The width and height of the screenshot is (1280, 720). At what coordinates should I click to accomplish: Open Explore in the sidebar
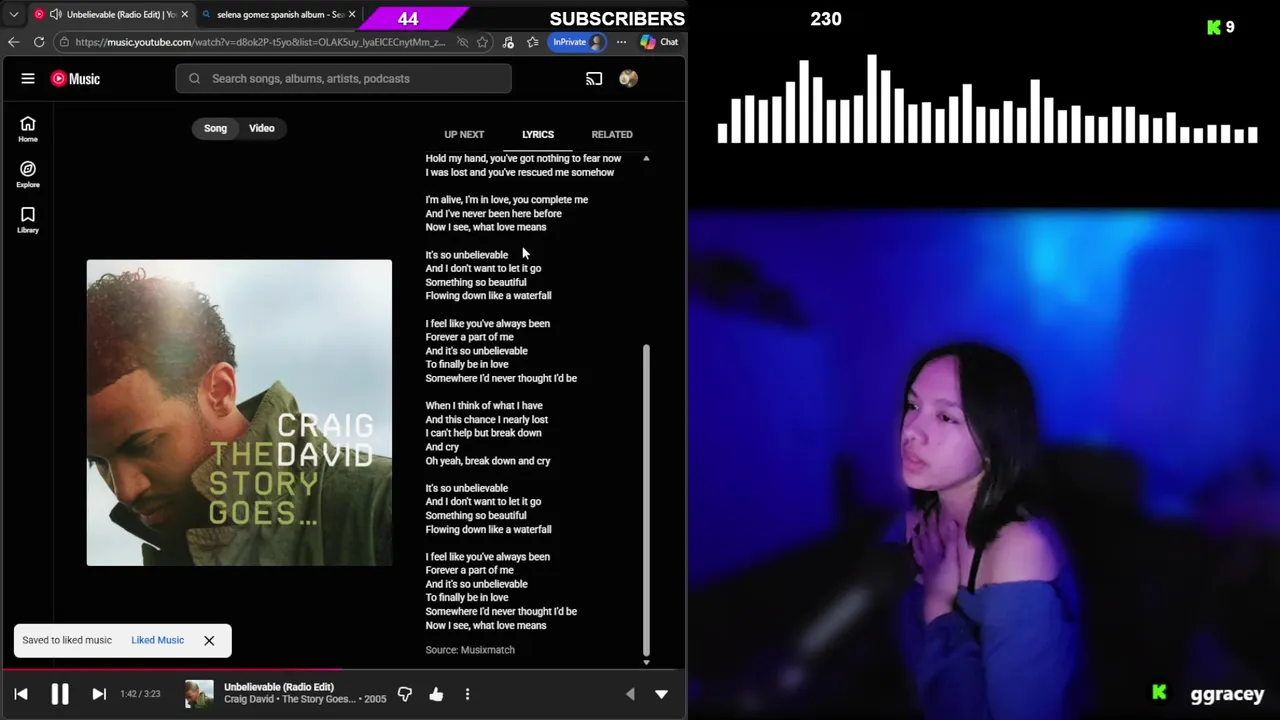28,174
